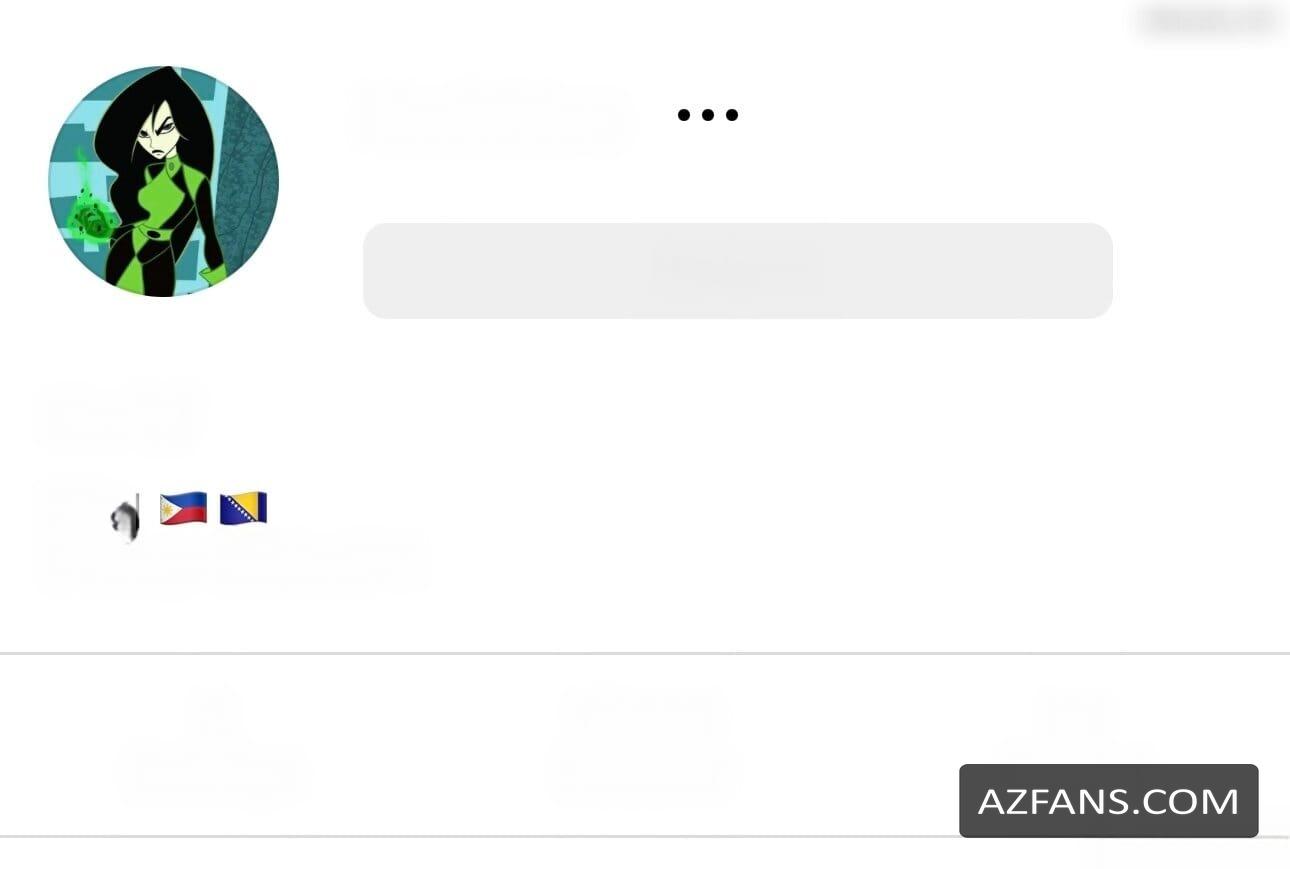The width and height of the screenshot is (1290, 869).
Task: Click the blurred text left of the flags
Action: [68, 510]
